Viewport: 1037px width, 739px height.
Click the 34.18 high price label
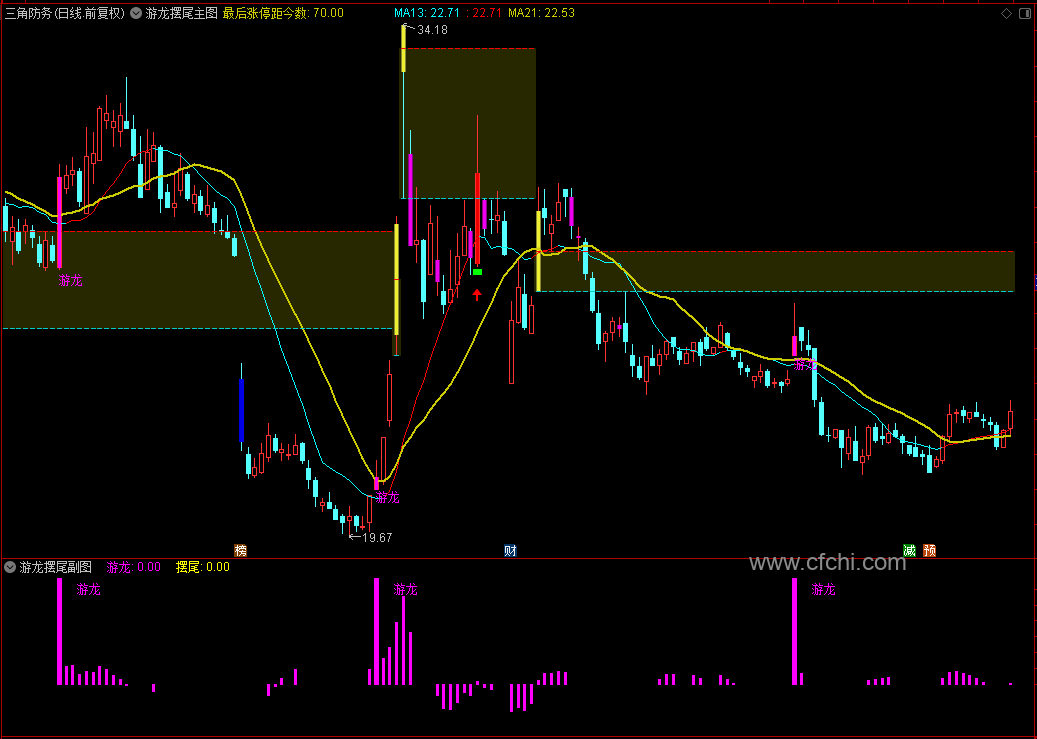pos(433,30)
